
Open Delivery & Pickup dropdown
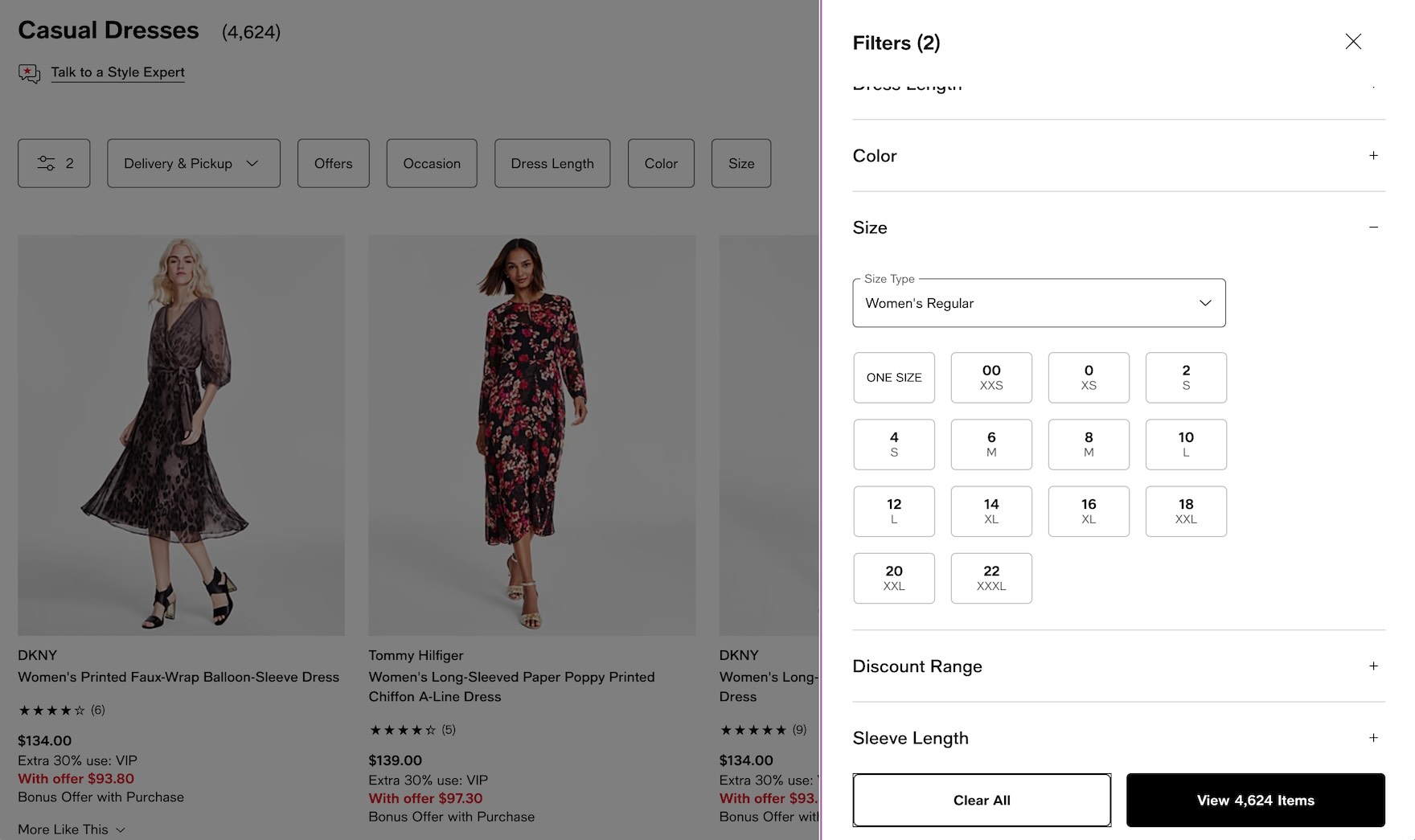pos(193,163)
